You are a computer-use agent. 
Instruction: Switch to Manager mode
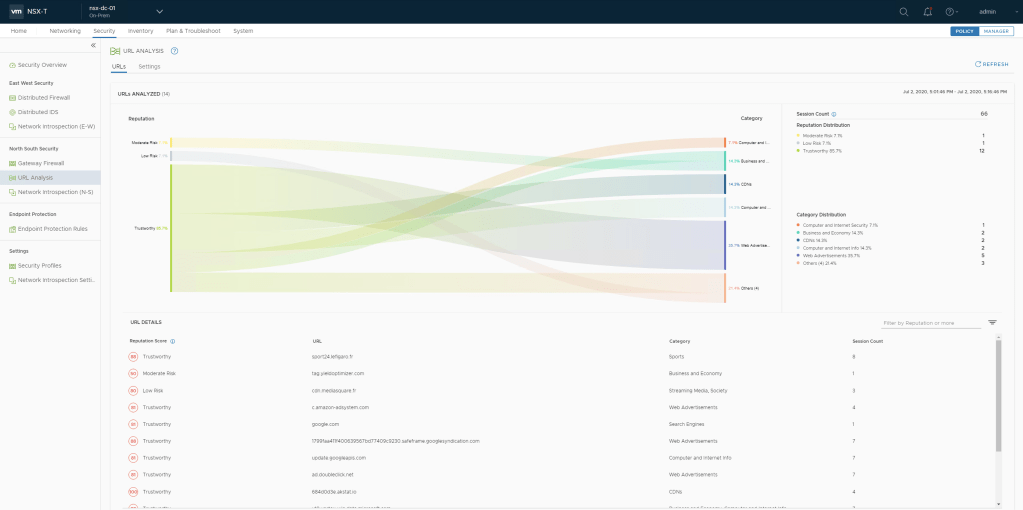point(996,31)
